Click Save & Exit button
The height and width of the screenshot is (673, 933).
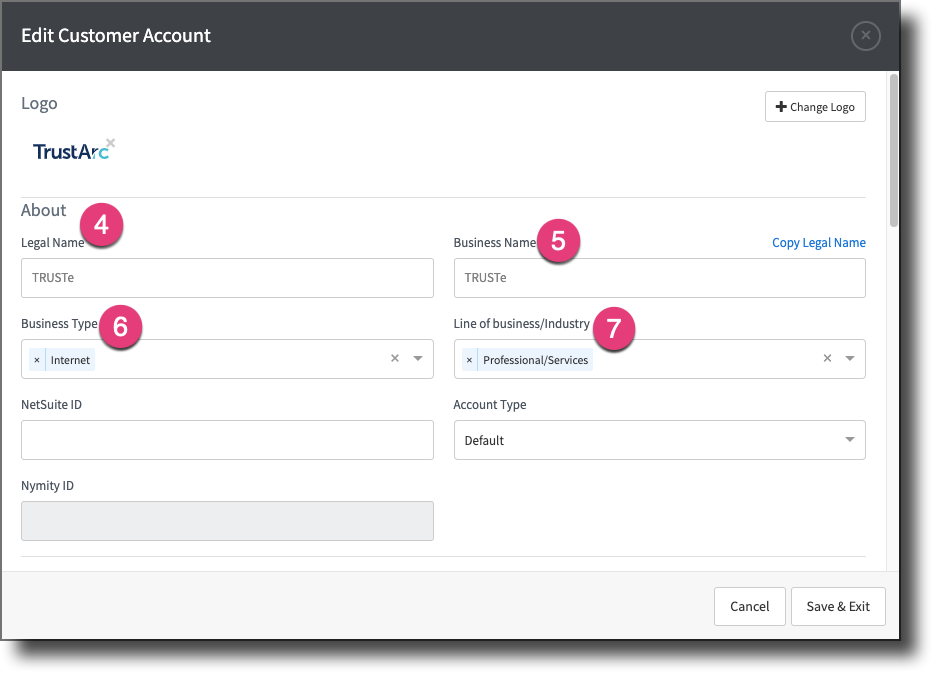point(838,606)
